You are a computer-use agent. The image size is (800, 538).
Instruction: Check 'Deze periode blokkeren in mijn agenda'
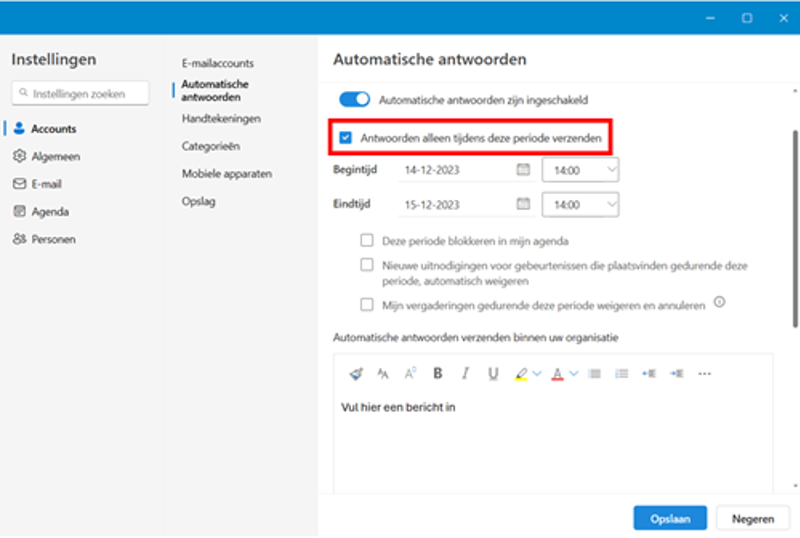tap(367, 241)
